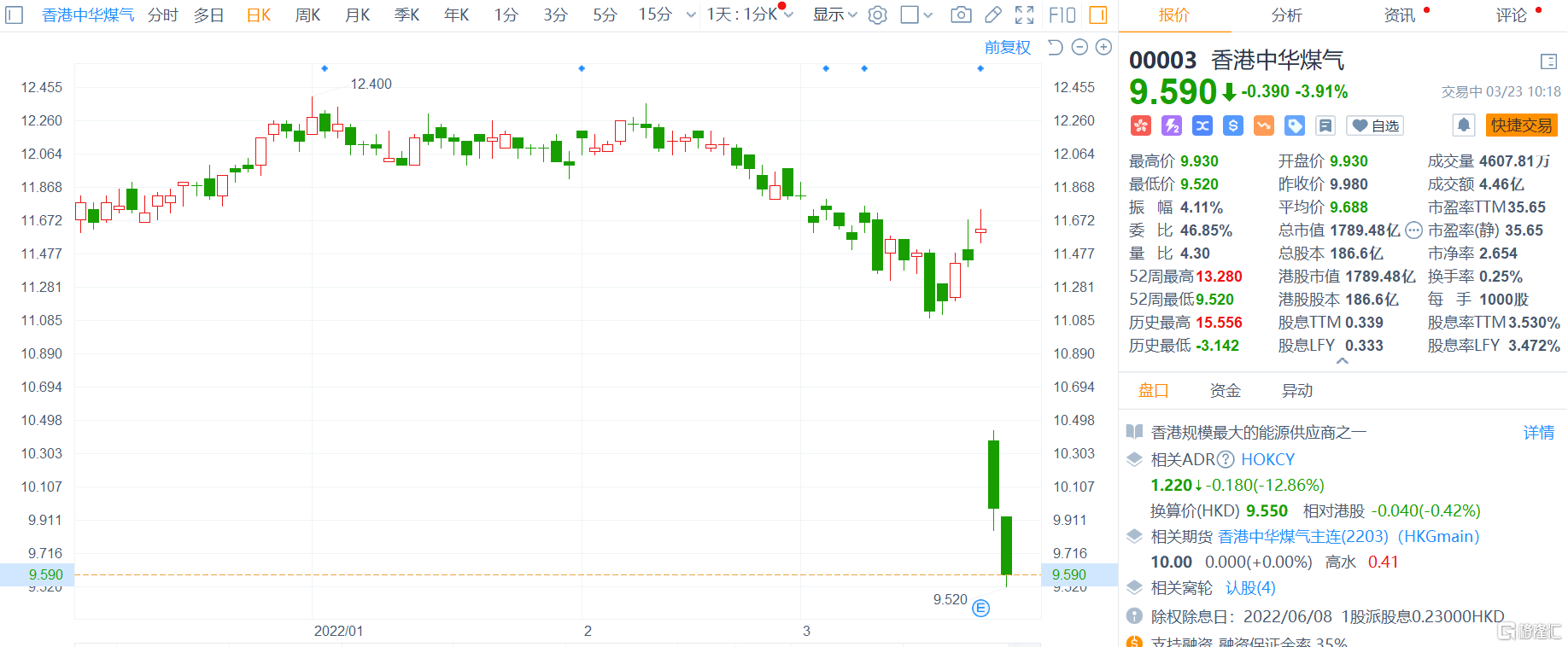Click the sidebar panel icon beside 香港中华煤气

click(x=15, y=15)
